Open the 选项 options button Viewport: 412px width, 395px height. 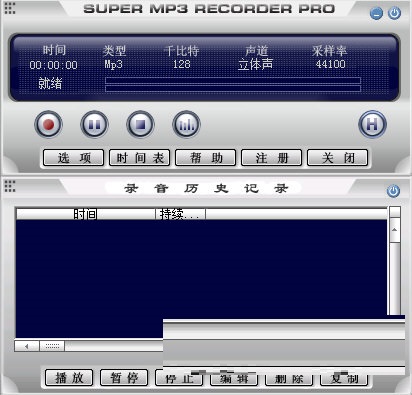[74, 158]
